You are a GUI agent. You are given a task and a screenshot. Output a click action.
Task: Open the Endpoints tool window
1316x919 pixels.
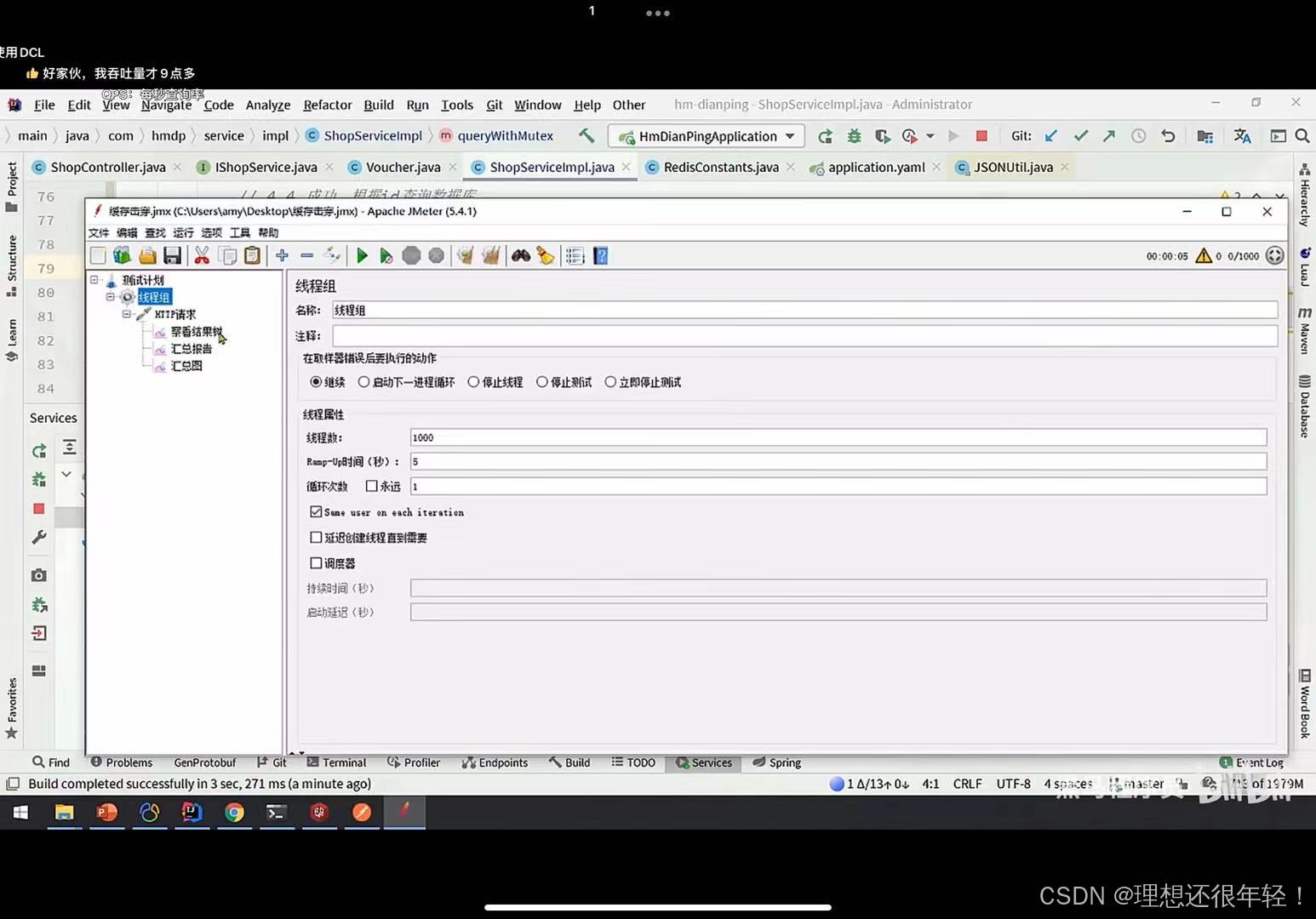click(495, 762)
